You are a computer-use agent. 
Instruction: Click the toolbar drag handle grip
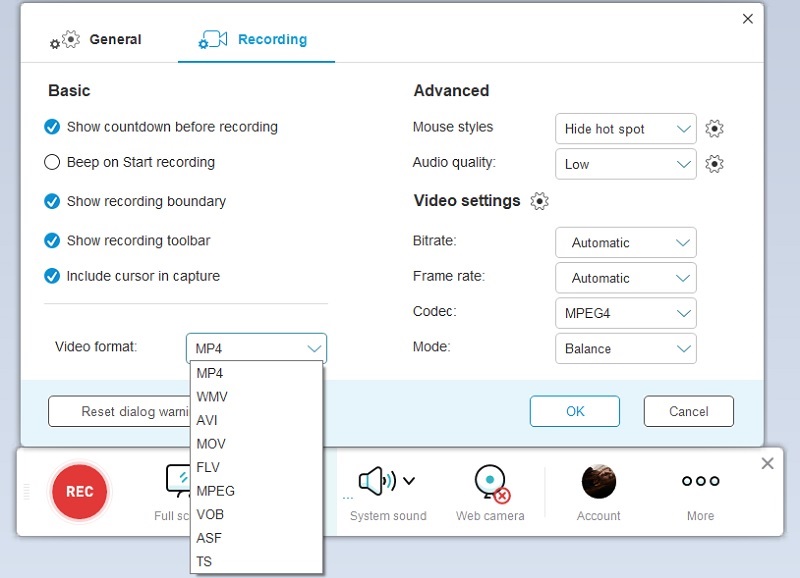pos(27,491)
